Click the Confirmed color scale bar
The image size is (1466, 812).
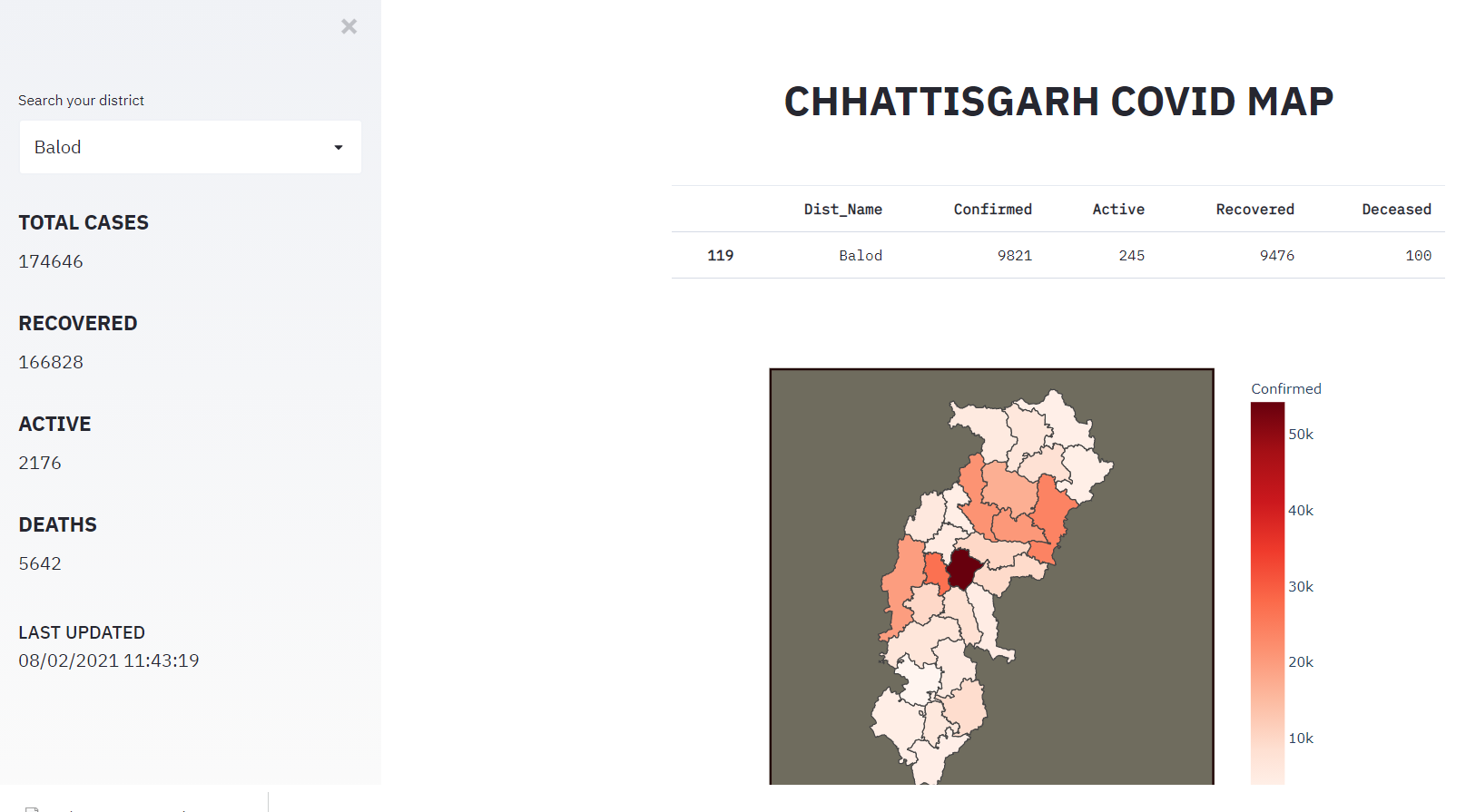coord(1267,590)
